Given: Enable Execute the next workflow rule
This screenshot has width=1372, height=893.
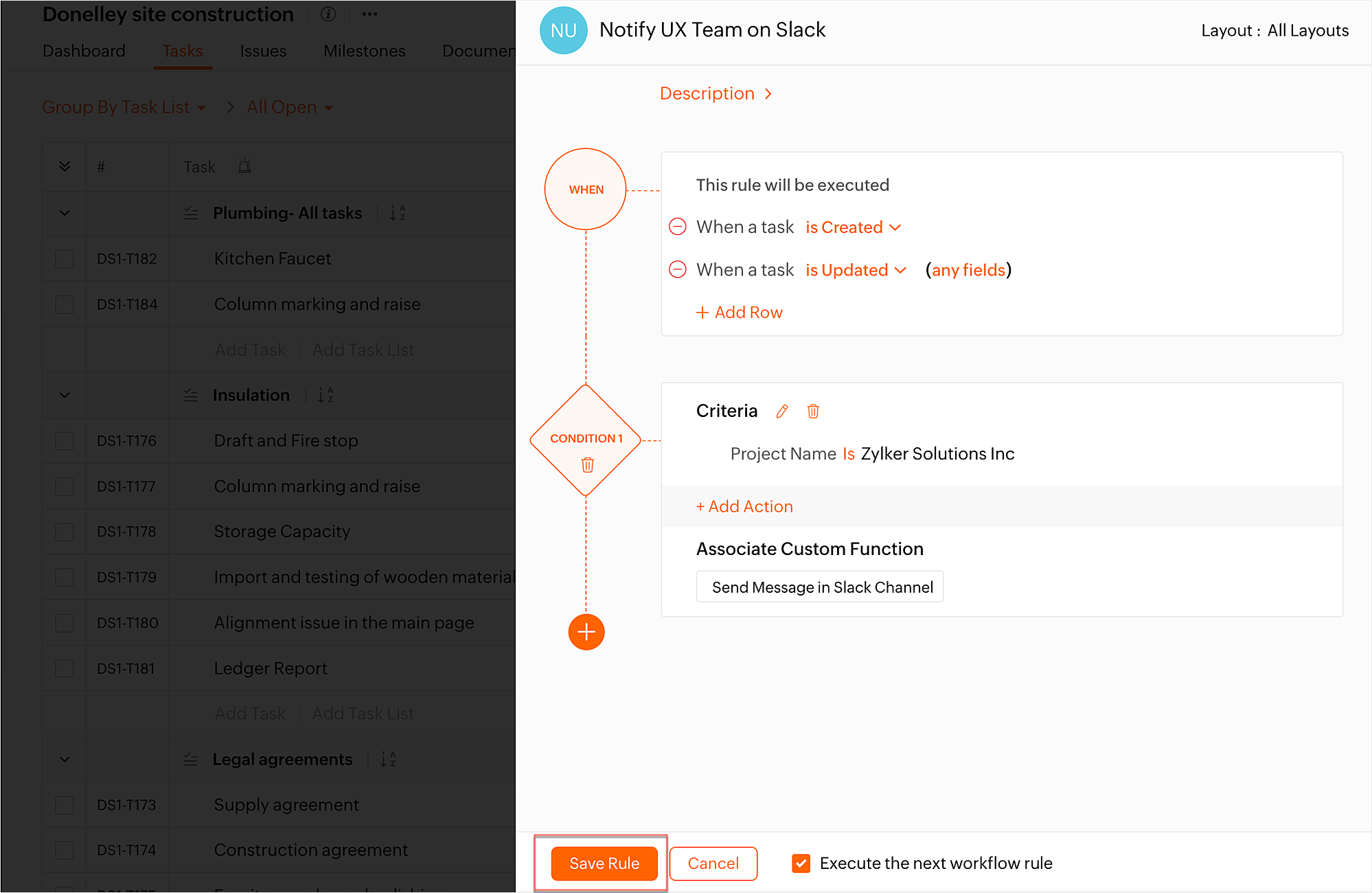Looking at the screenshot, I should point(801,863).
